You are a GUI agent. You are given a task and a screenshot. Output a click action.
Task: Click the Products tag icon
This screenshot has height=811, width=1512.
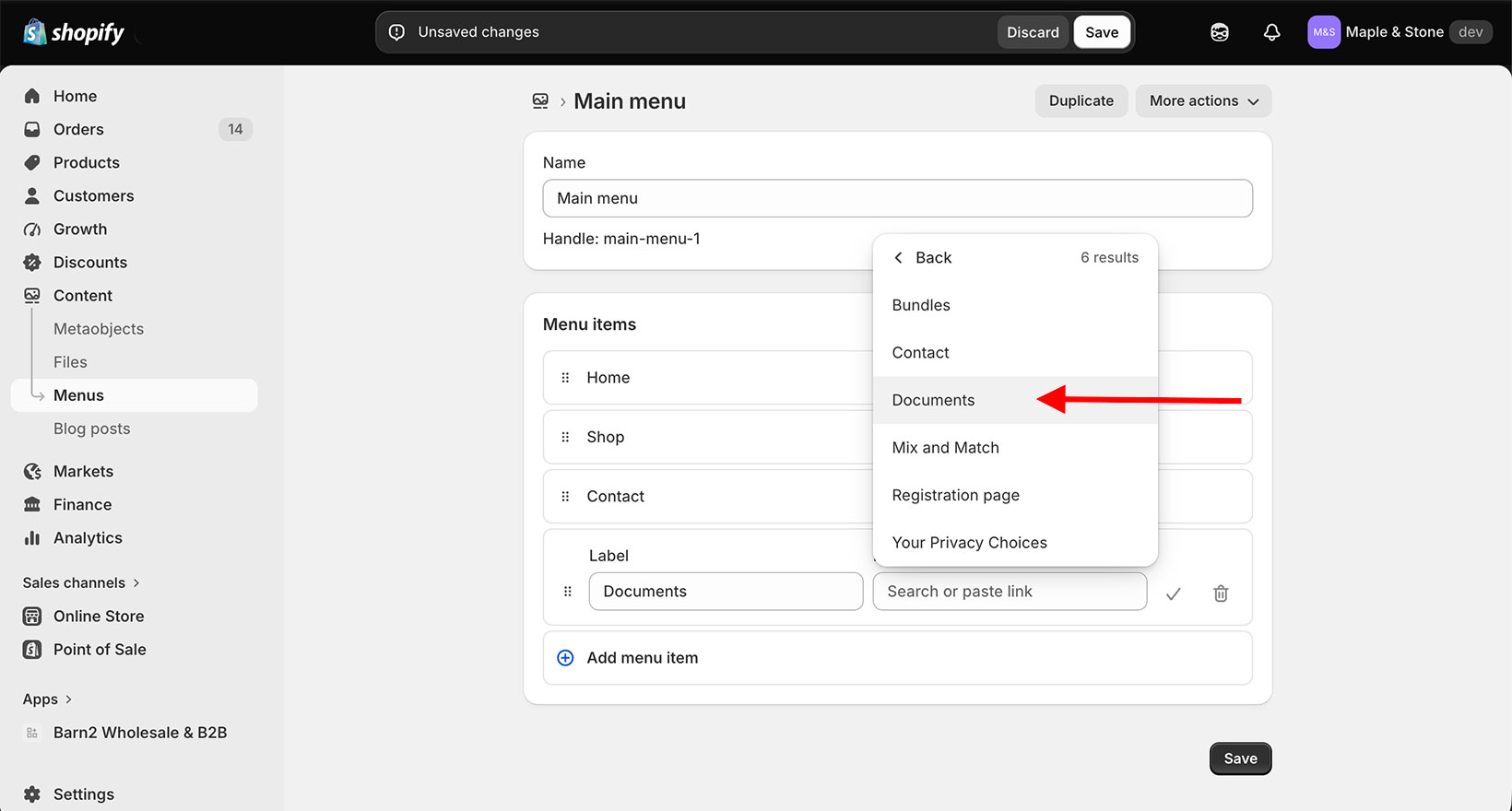[x=32, y=162]
